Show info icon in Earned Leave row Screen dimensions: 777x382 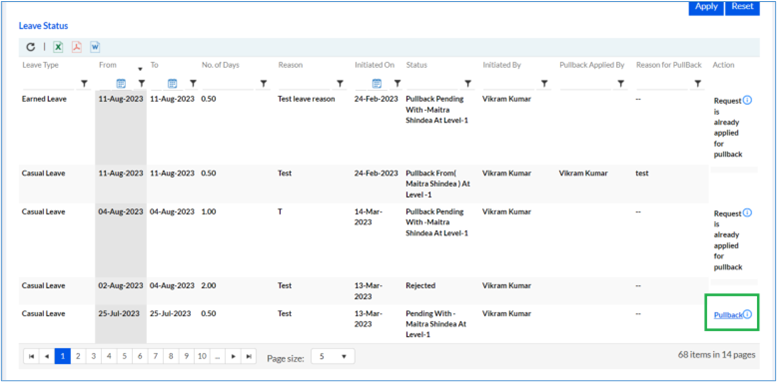pyautogui.click(x=747, y=100)
